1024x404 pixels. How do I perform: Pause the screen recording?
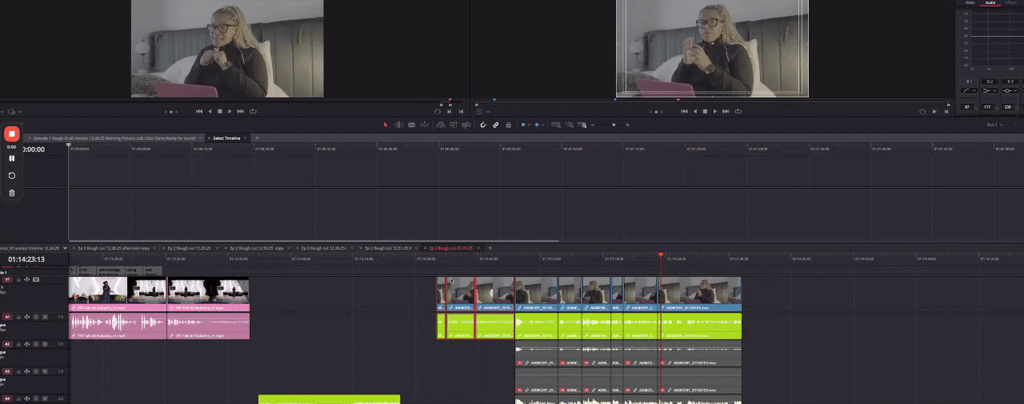pos(12,159)
